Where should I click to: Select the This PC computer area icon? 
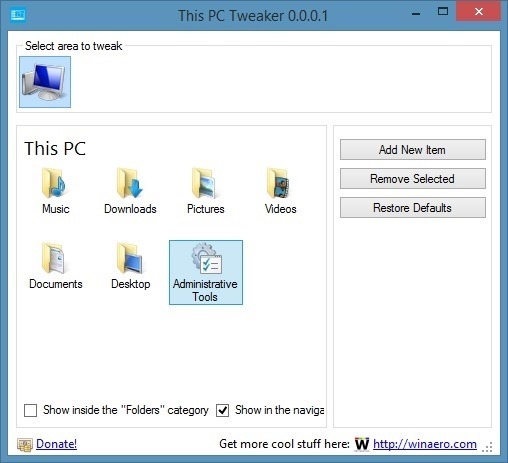[45, 82]
